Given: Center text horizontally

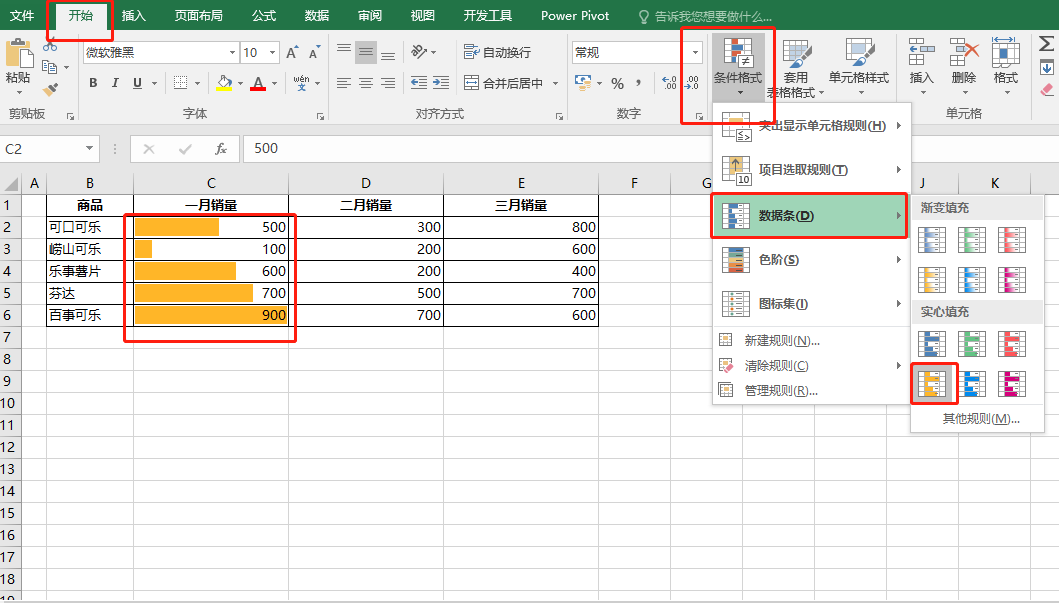Looking at the screenshot, I should (x=366, y=83).
